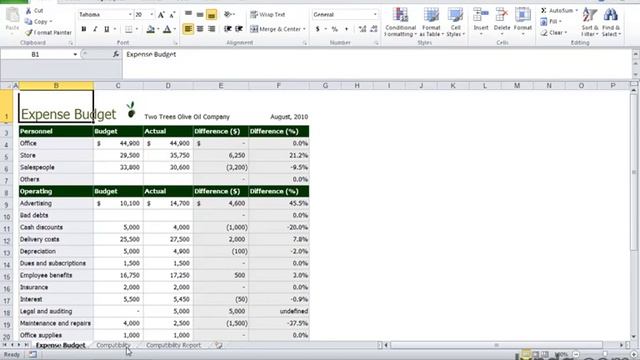Screen dimensions: 640x360
Task: Apply the fill color bucket
Action: click(151, 29)
